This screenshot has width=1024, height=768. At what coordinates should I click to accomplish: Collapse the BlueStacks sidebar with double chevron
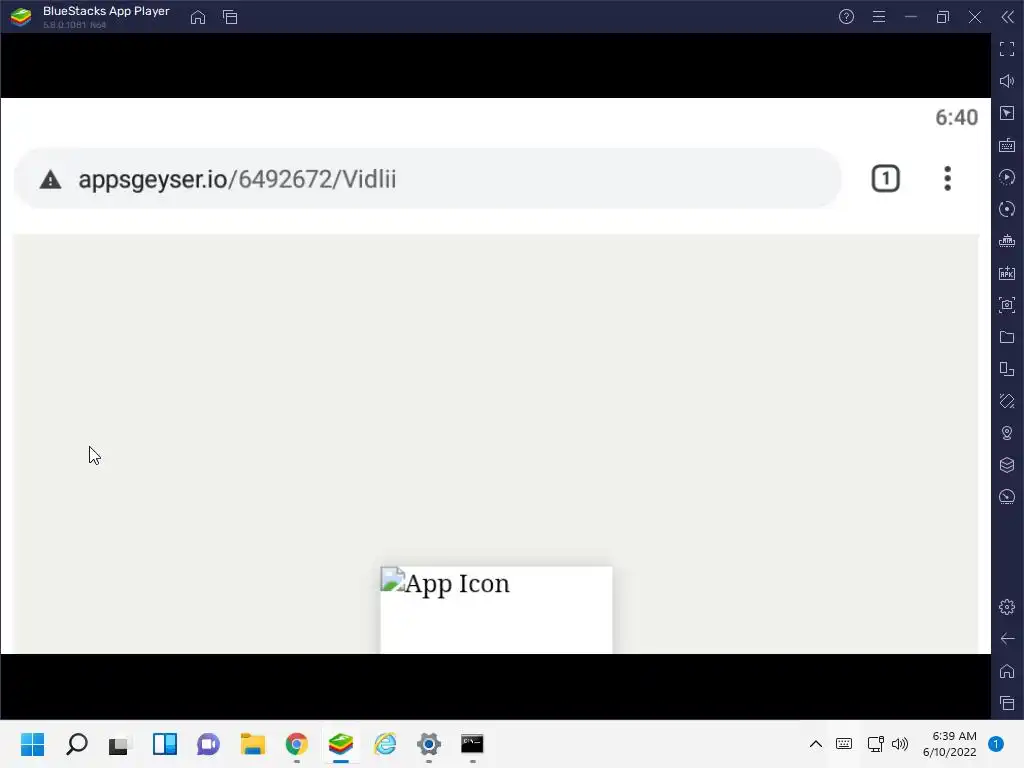[x=1008, y=17]
